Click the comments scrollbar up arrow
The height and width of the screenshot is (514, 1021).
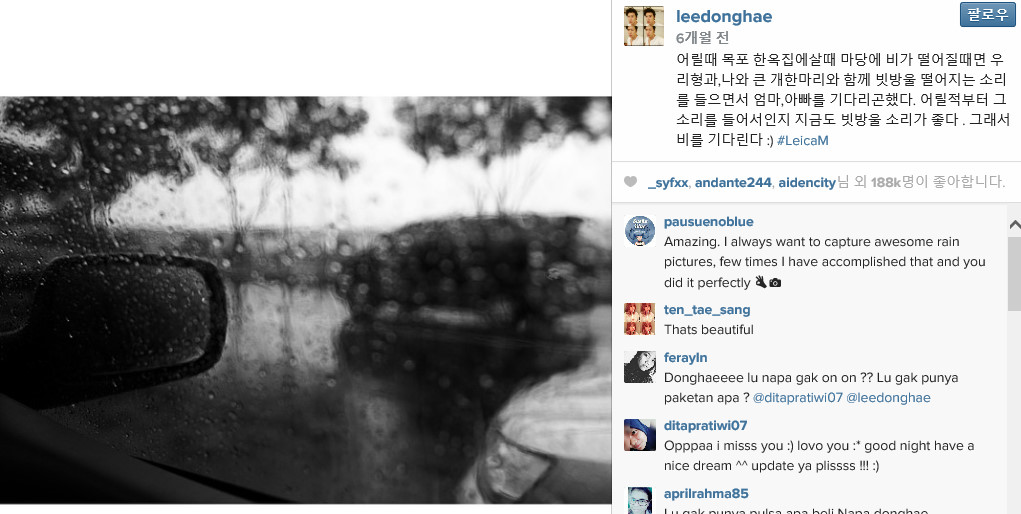[1014, 225]
